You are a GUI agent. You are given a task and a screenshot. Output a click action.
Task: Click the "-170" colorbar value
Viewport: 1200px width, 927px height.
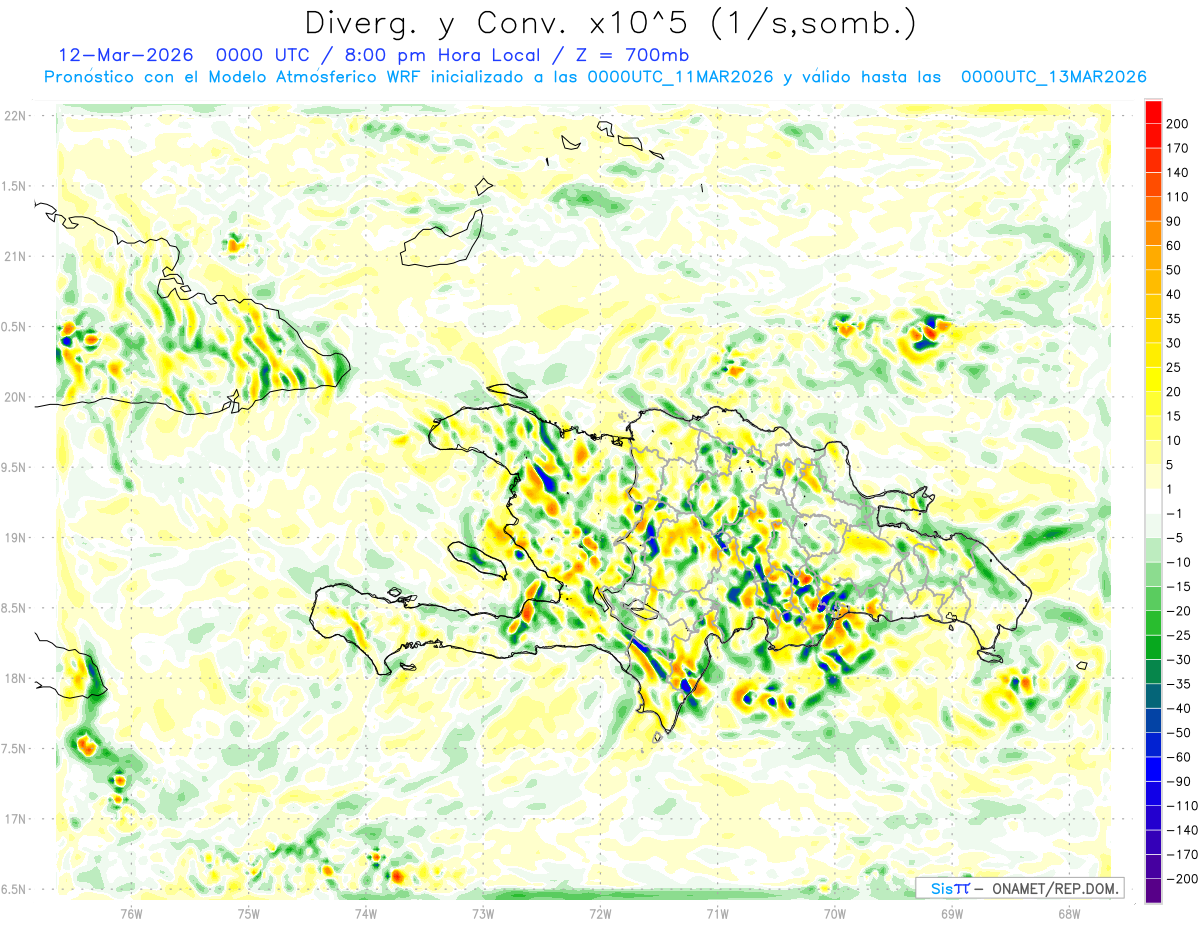1182,855
